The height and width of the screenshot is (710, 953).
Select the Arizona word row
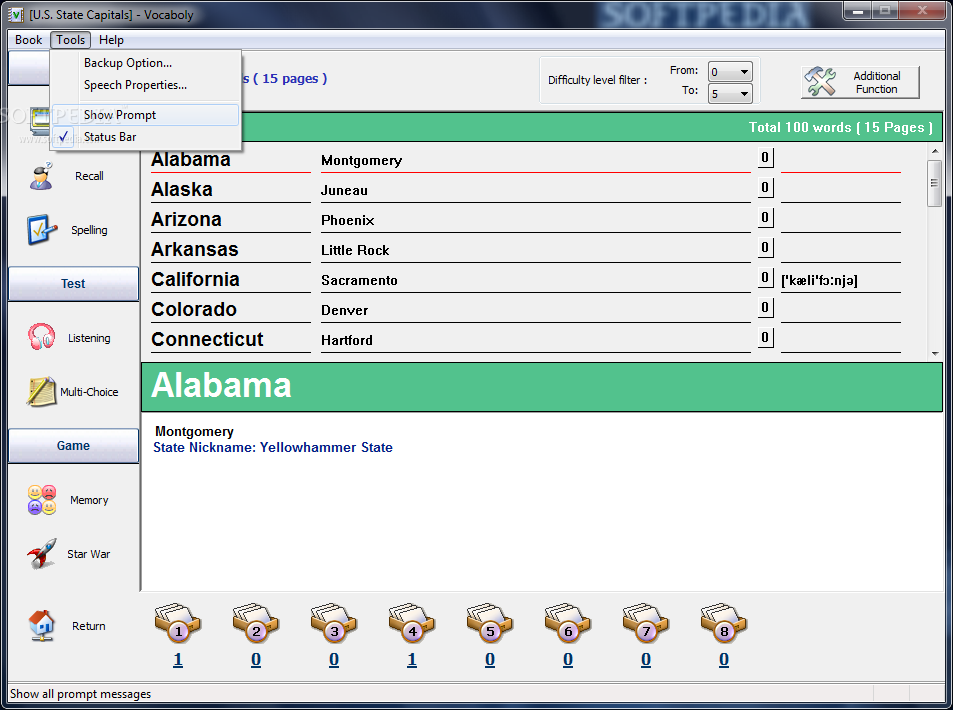click(526, 219)
